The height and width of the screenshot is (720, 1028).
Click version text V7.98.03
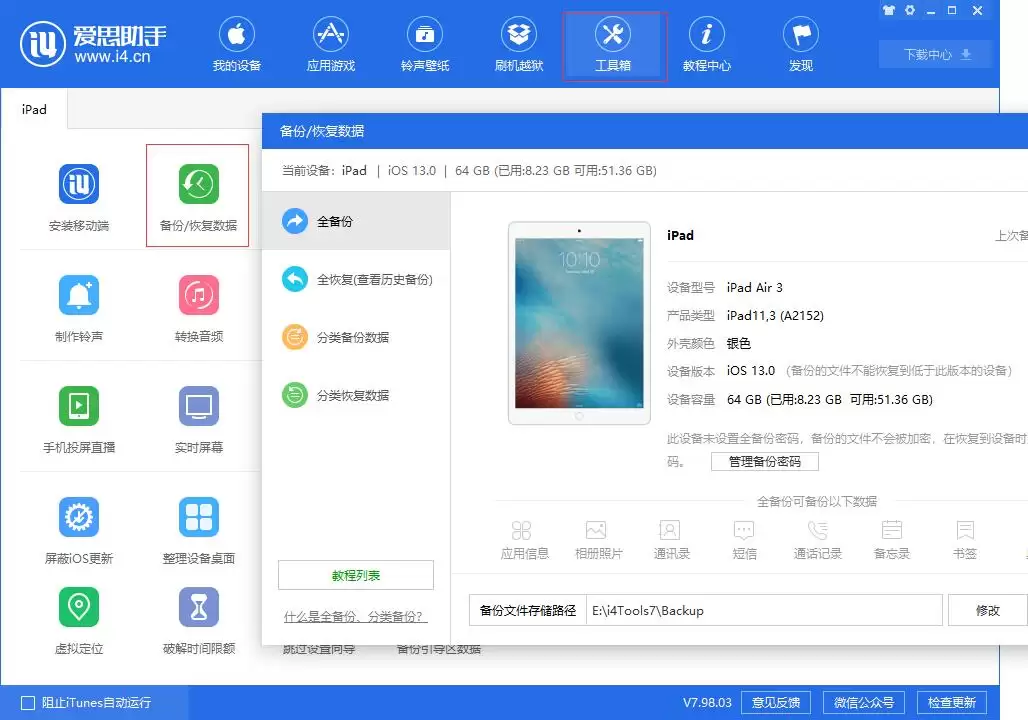[x=707, y=703]
